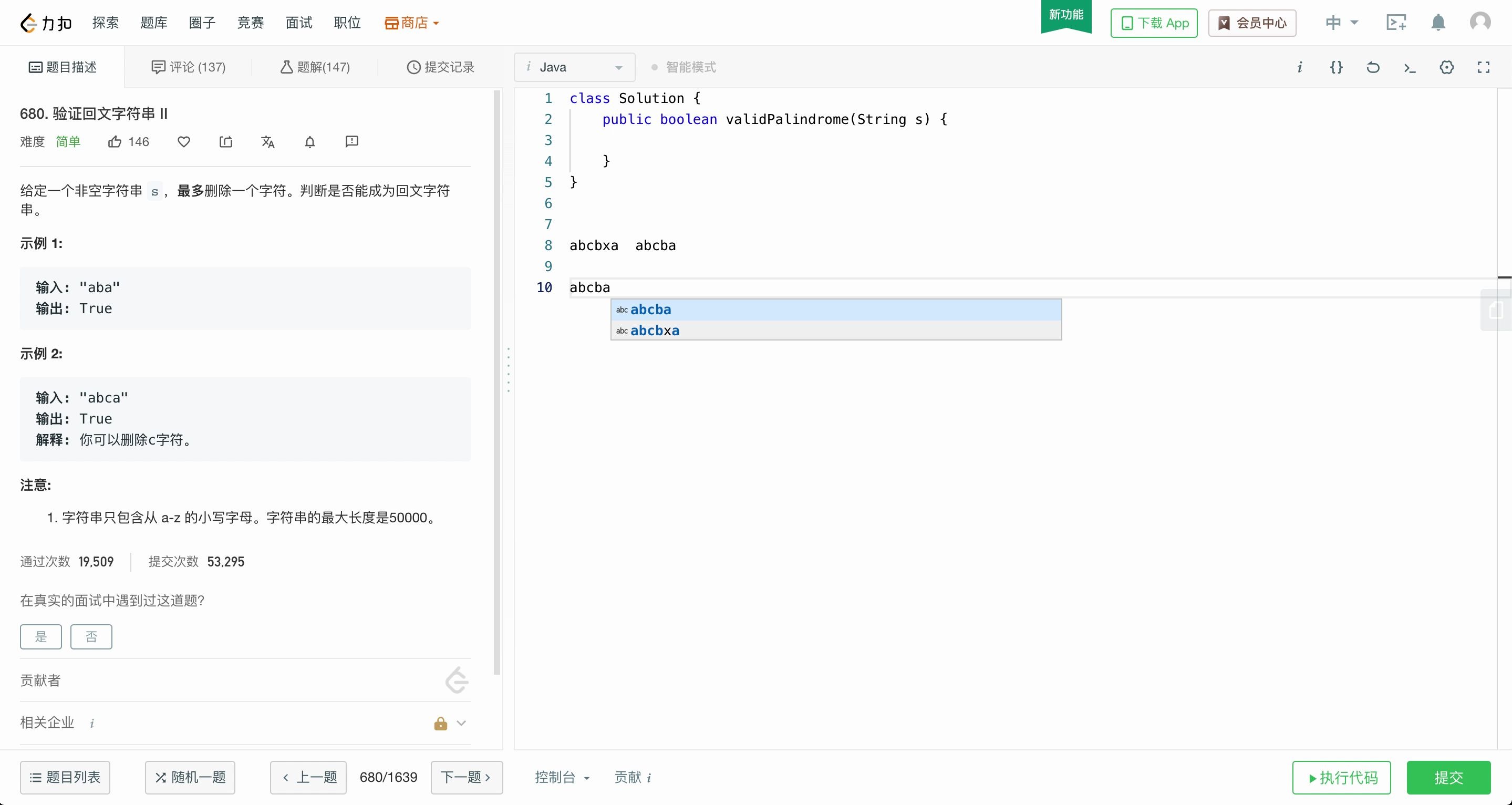Reset code using the circular arrow icon
Viewport: 1512px width, 805px height.
[1373, 67]
